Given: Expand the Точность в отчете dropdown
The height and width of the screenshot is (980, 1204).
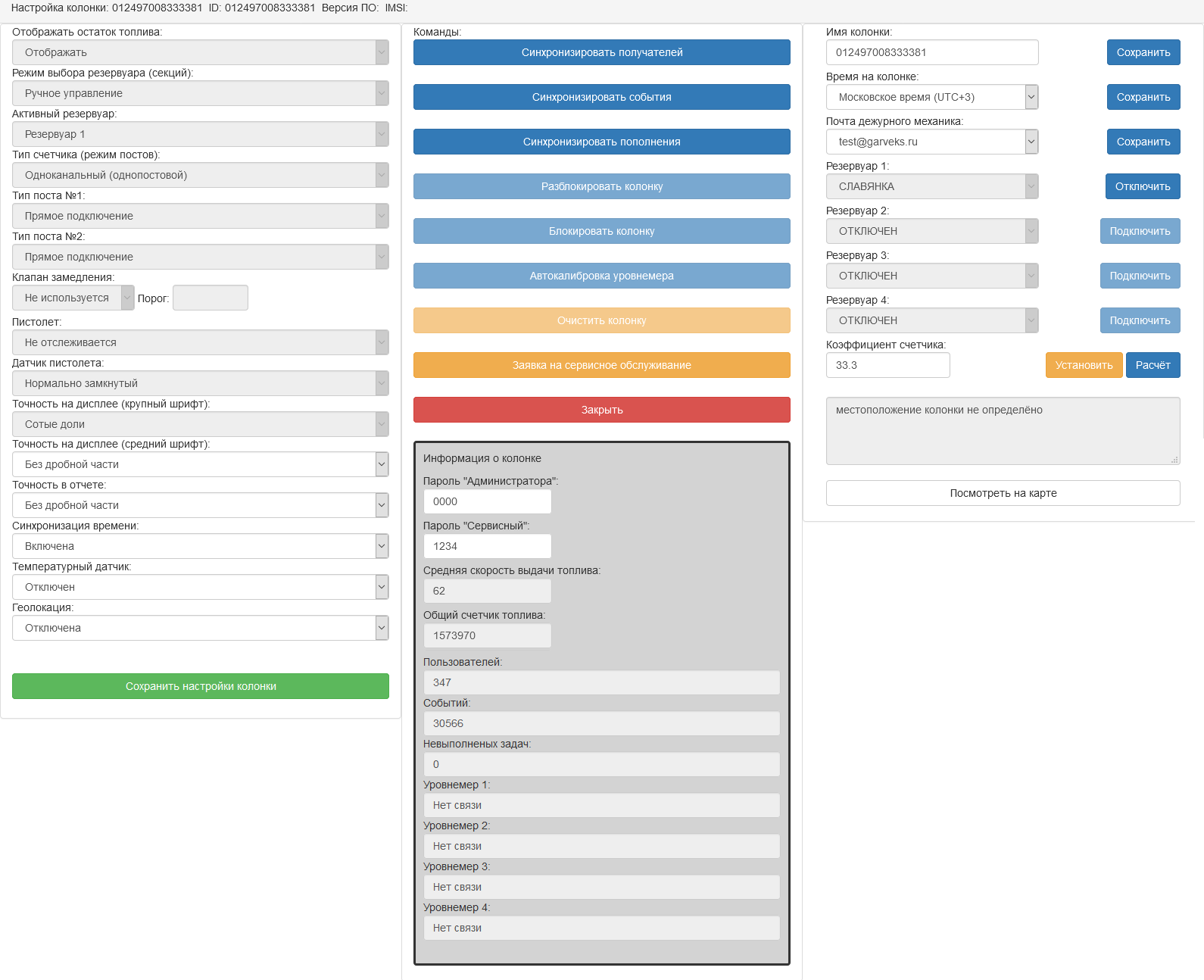Looking at the screenshot, I should pos(201,505).
